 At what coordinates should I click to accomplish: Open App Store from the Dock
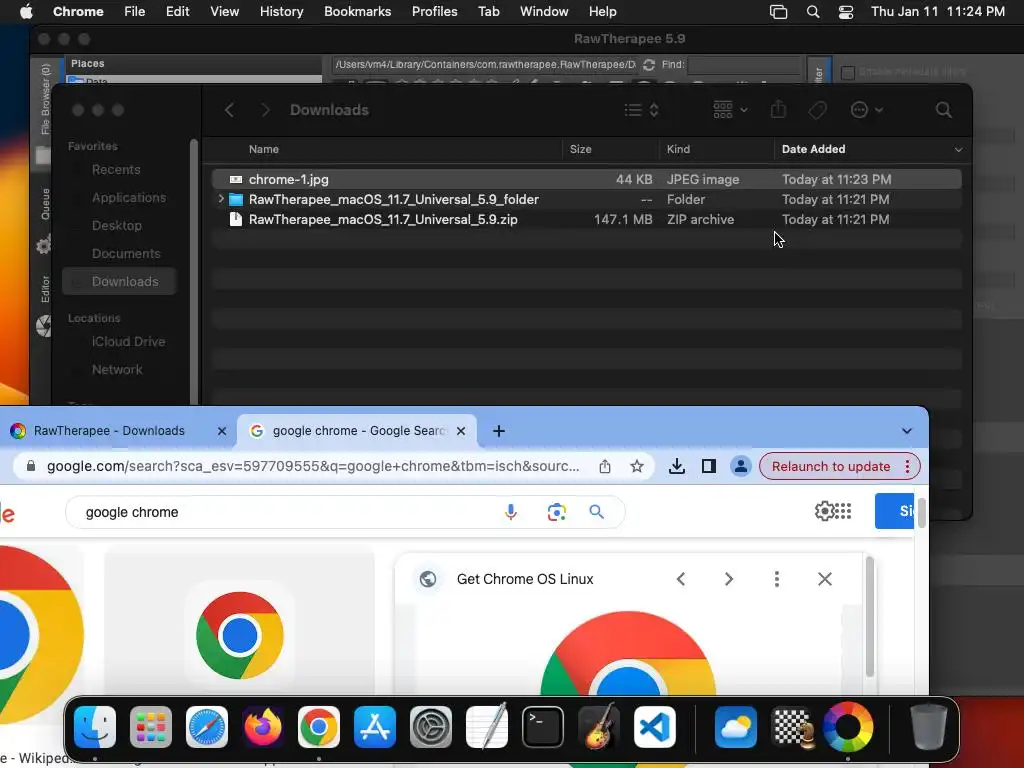click(x=375, y=727)
